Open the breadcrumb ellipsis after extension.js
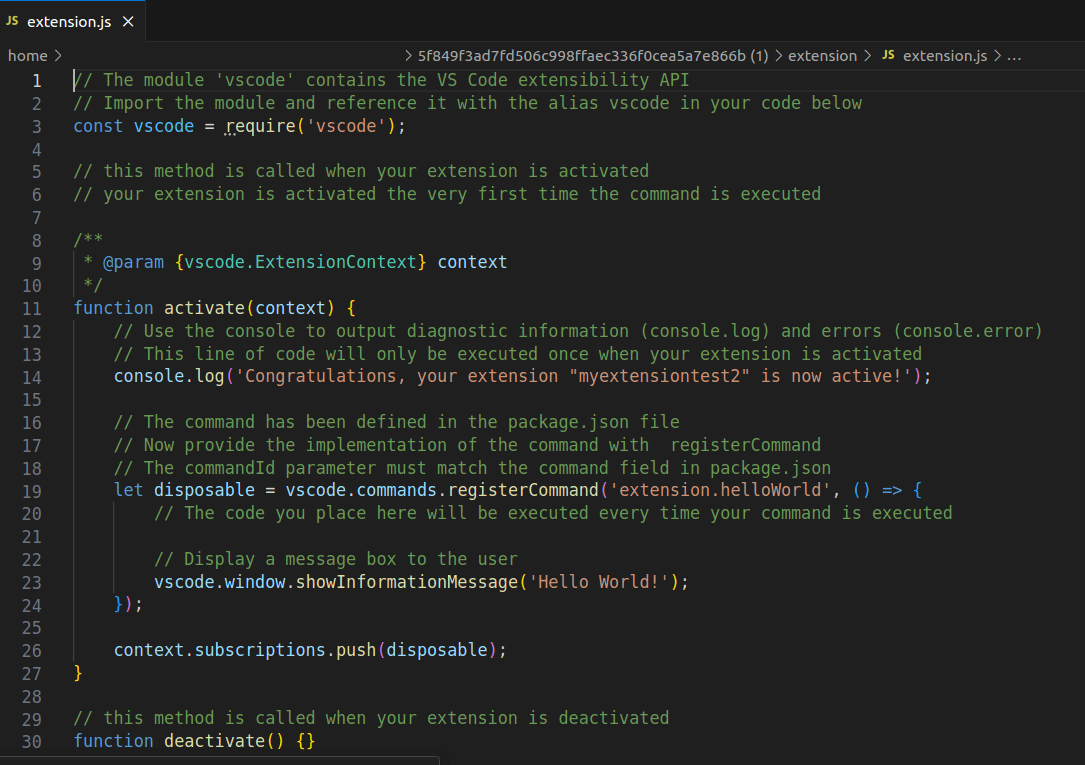This screenshot has height=765, width=1085. 1014,56
